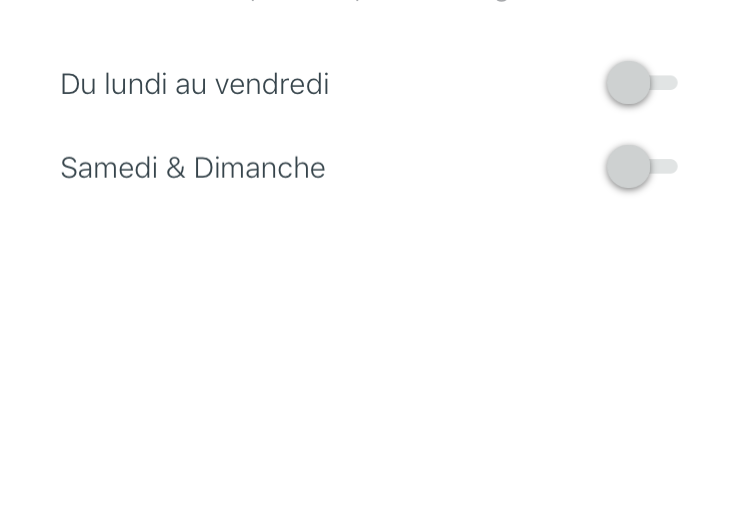Activate the Saturday and Sunday option switch

coord(641,167)
